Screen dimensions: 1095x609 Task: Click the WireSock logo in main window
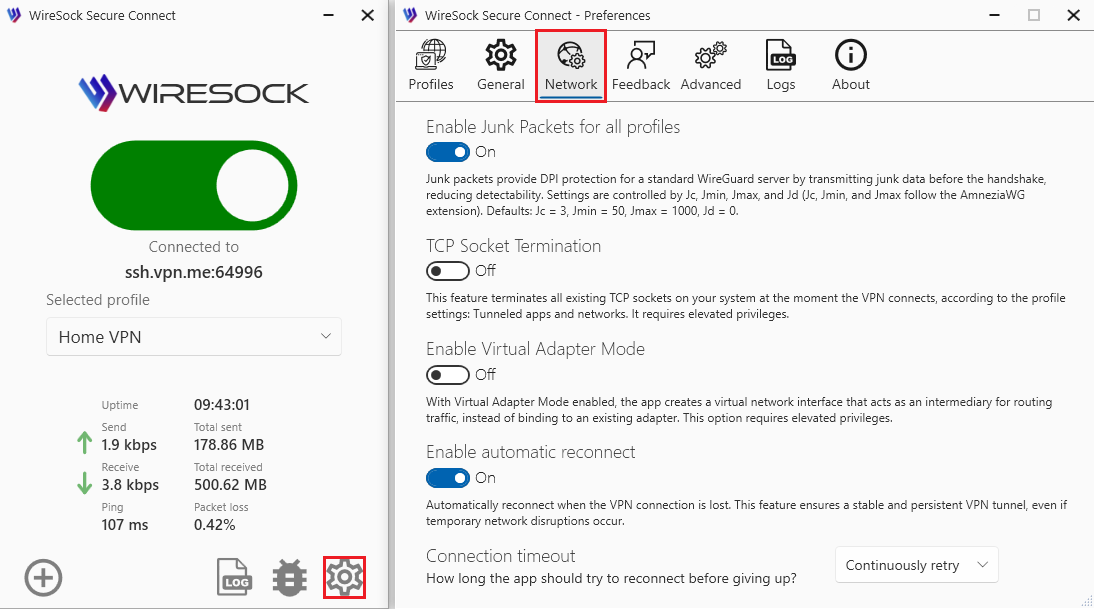coord(193,93)
